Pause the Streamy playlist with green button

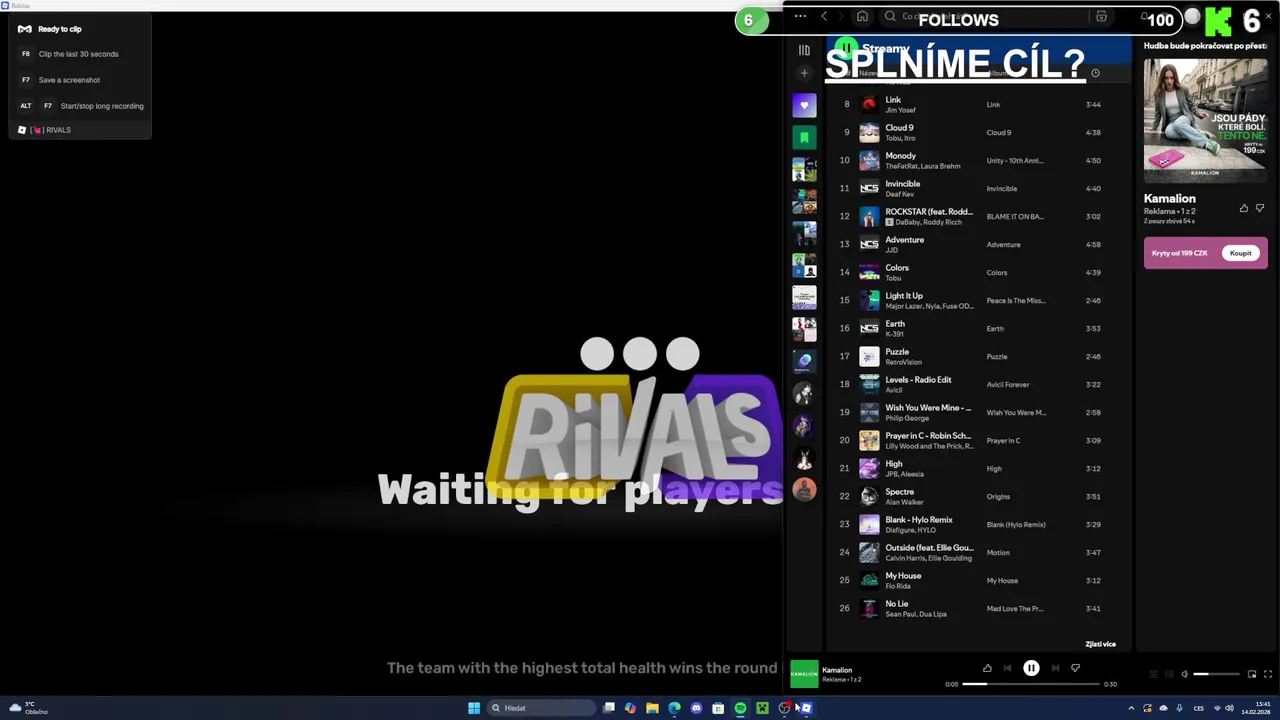847,48
